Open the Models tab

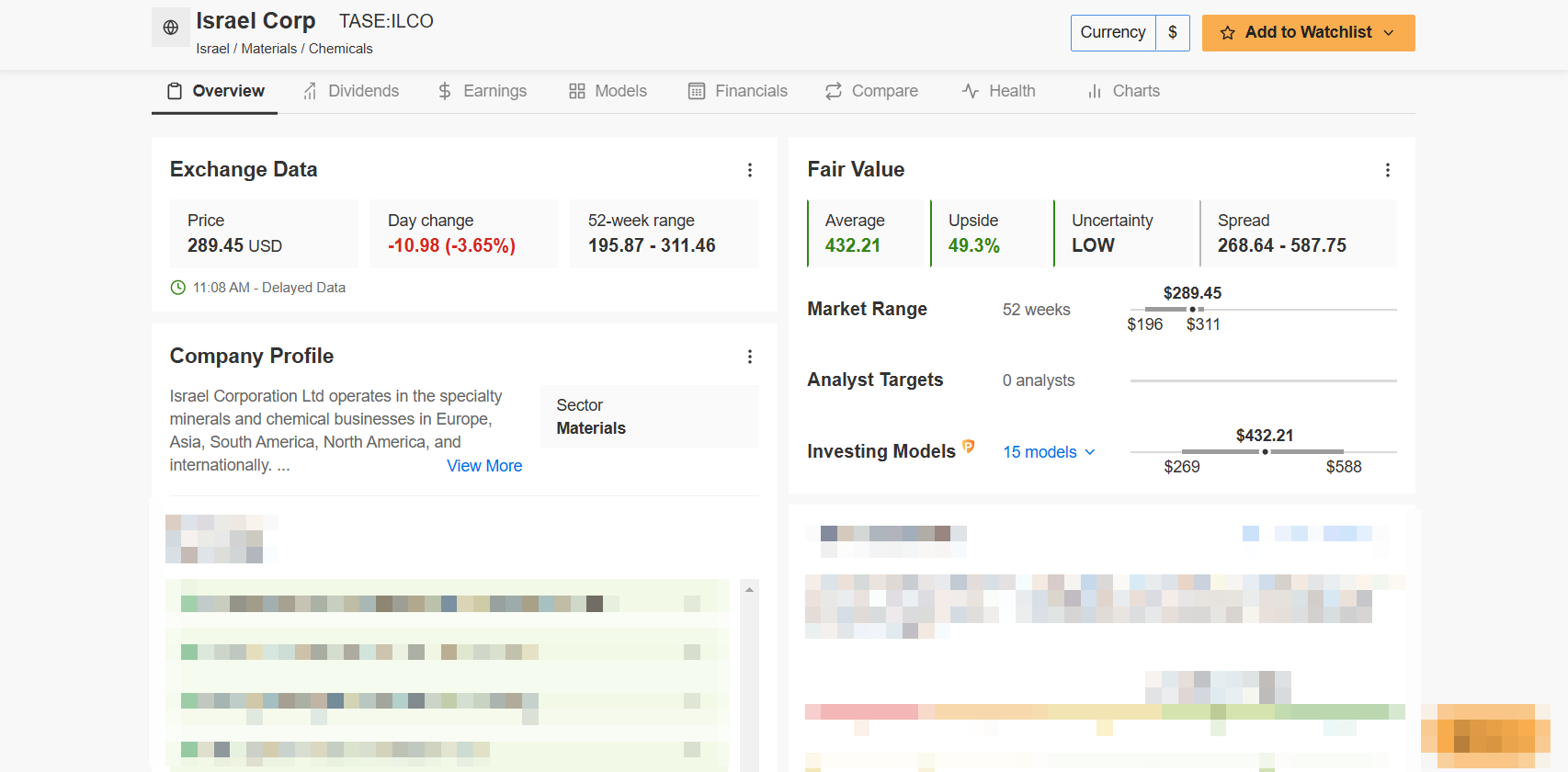tap(608, 91)
